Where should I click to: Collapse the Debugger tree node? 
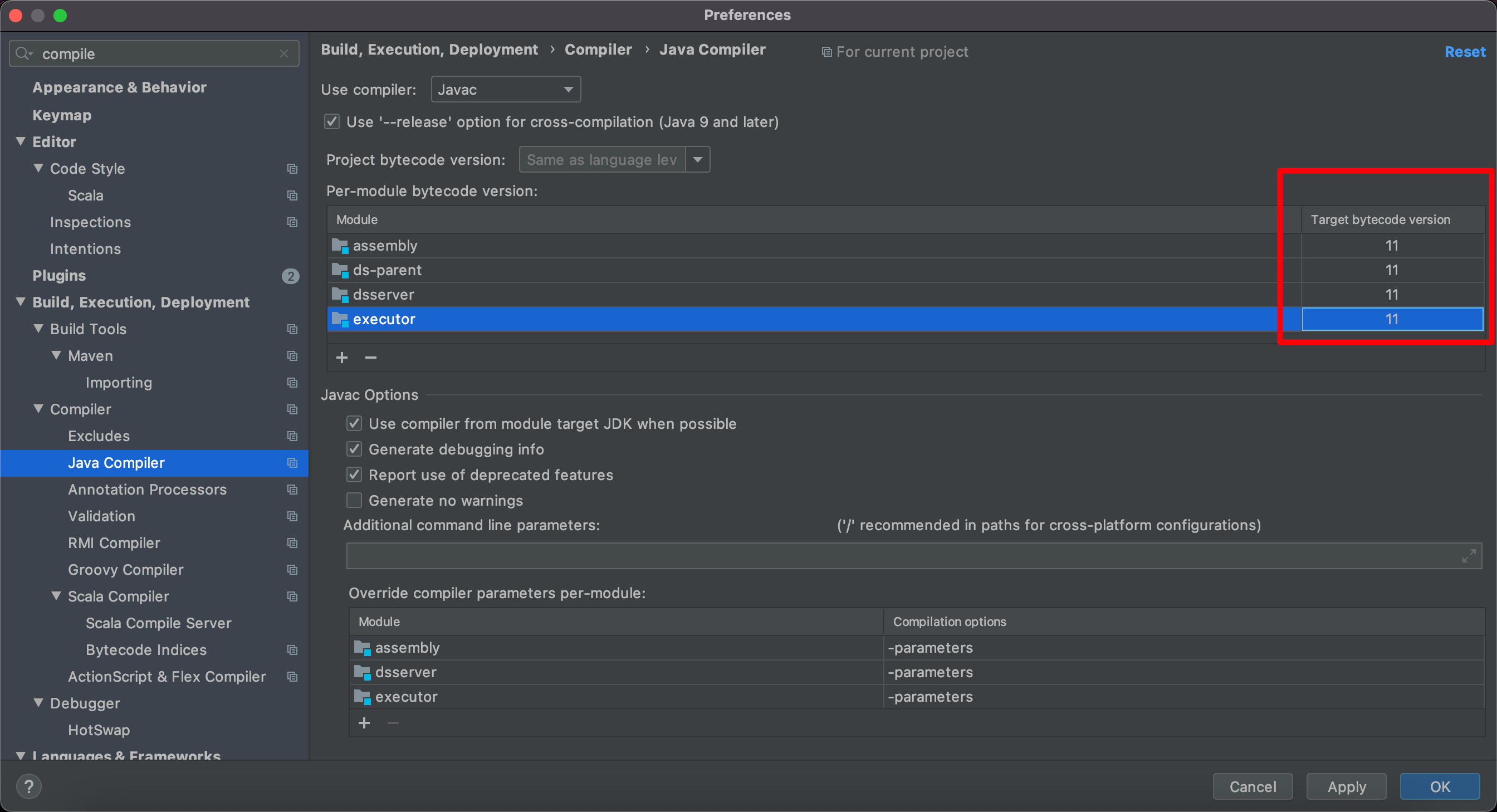pyautogui.click(x=38, y=703)
